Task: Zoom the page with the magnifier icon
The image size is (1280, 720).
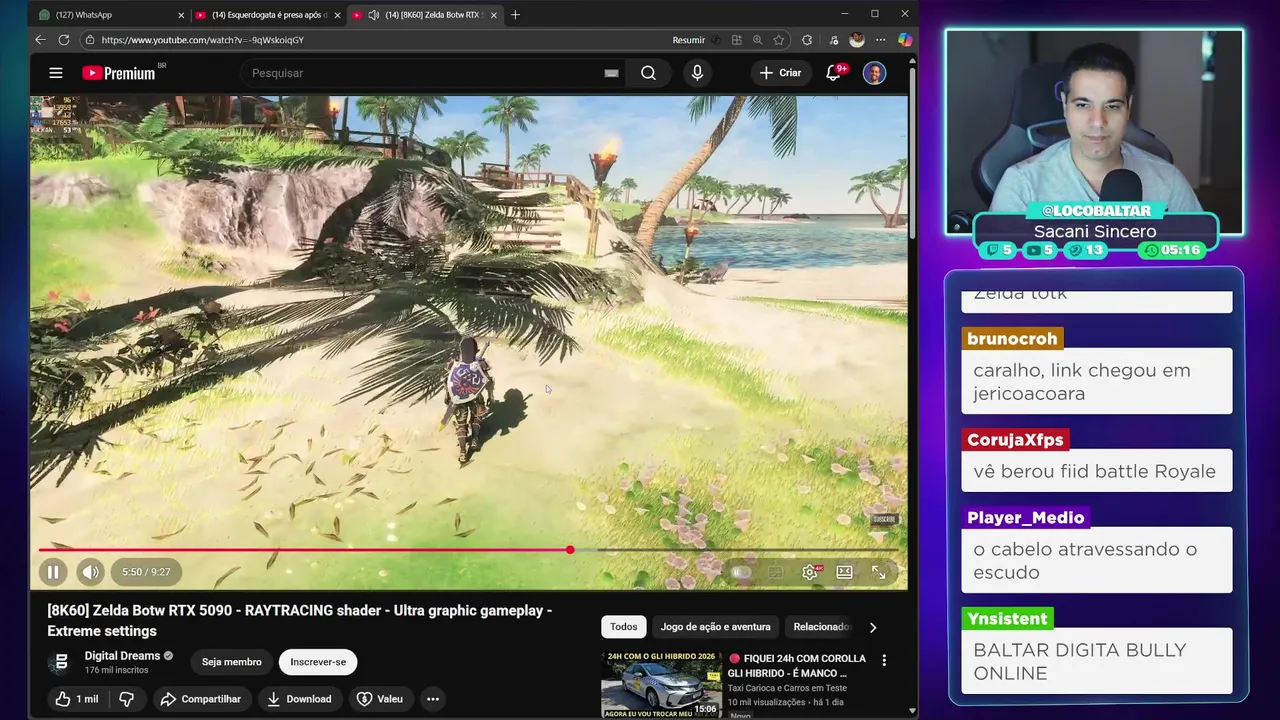Action: tap(757, 40)
